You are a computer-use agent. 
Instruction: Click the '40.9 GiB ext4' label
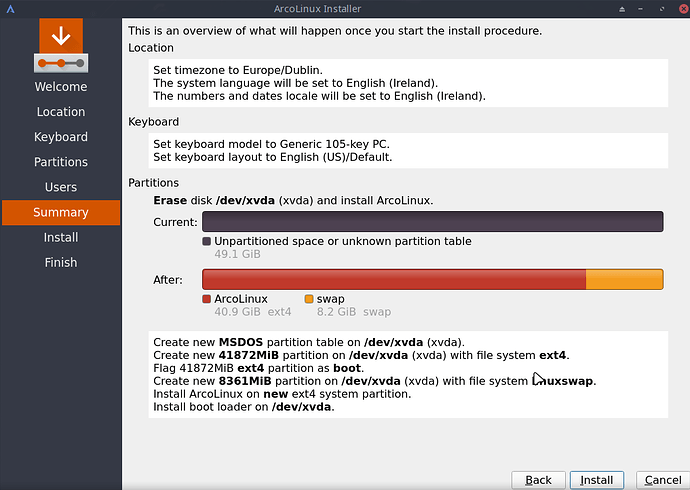253,312
